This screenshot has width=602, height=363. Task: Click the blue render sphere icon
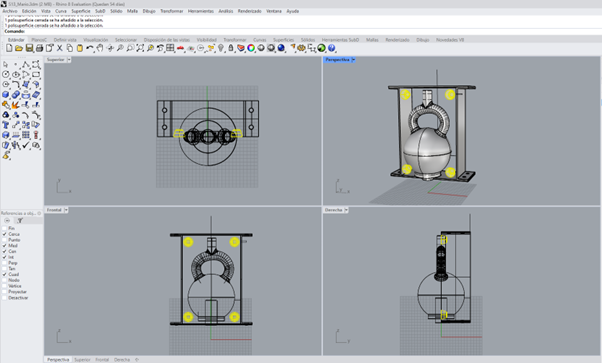click(x=281, y=48)
